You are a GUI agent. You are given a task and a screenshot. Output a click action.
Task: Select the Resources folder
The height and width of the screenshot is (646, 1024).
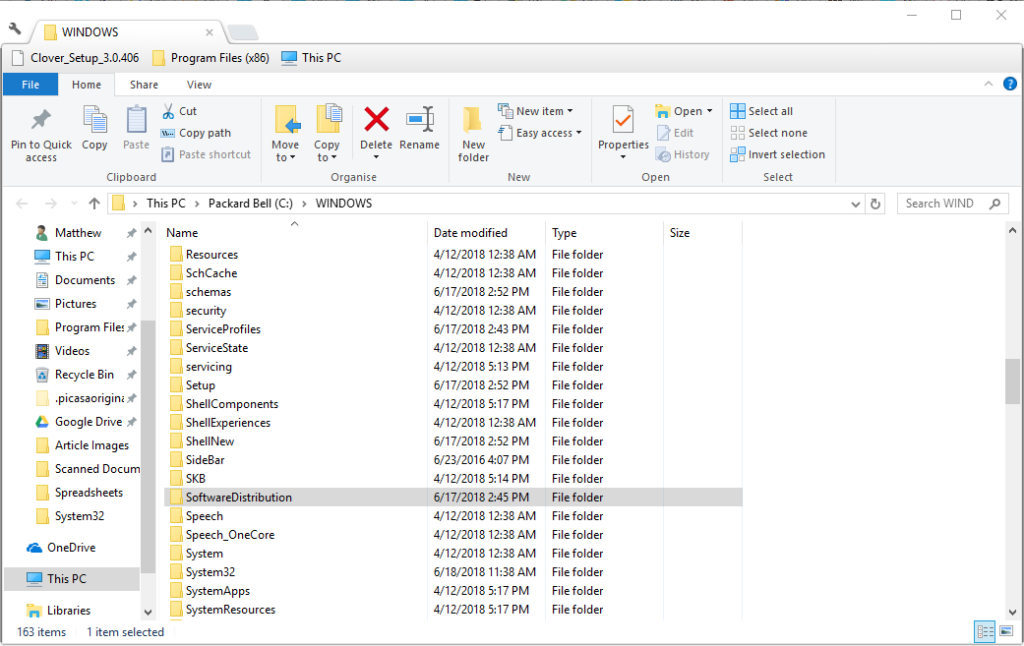[x=453, y=255]
